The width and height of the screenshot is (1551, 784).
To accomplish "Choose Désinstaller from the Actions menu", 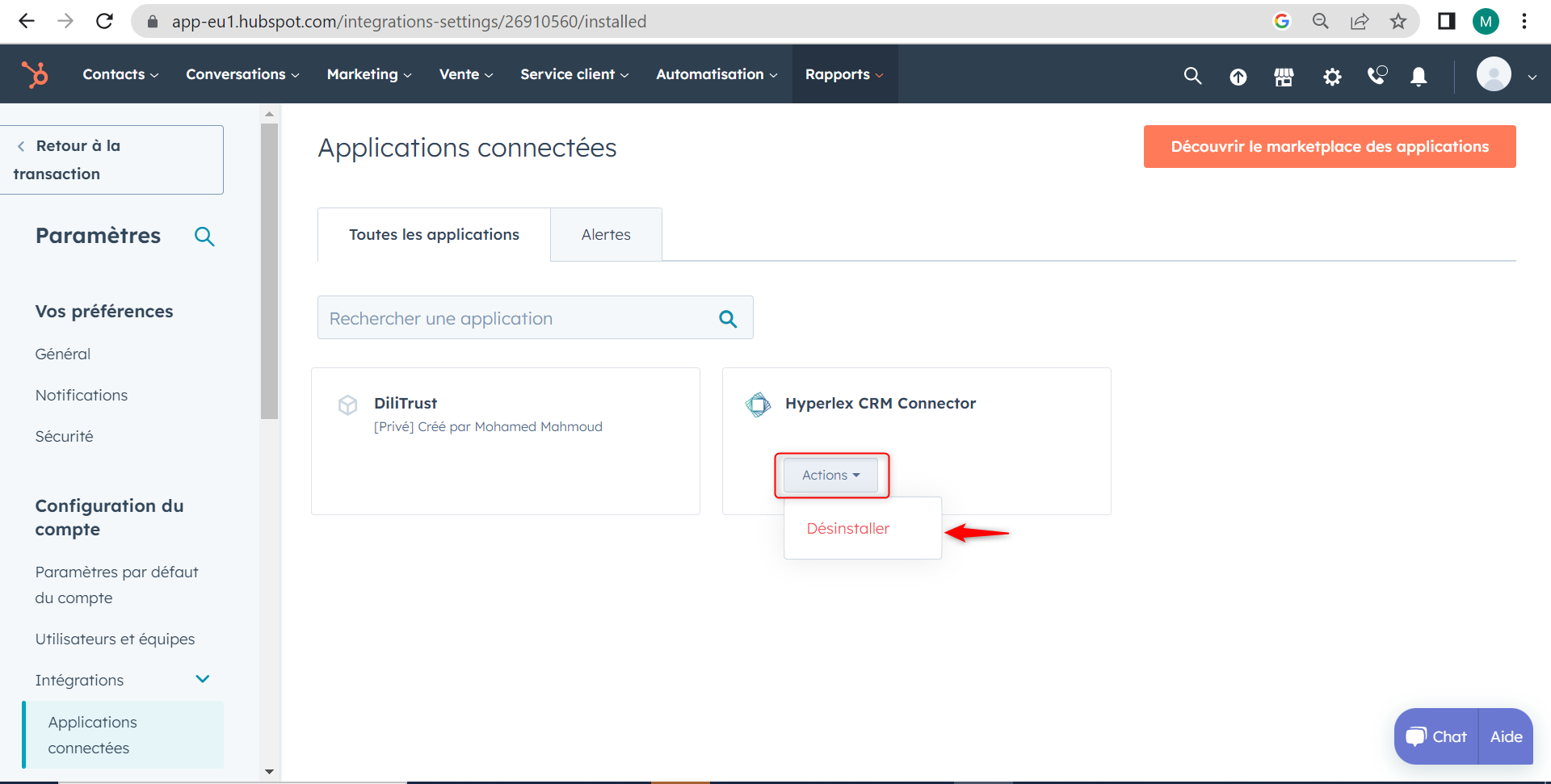I will point(848,529).
